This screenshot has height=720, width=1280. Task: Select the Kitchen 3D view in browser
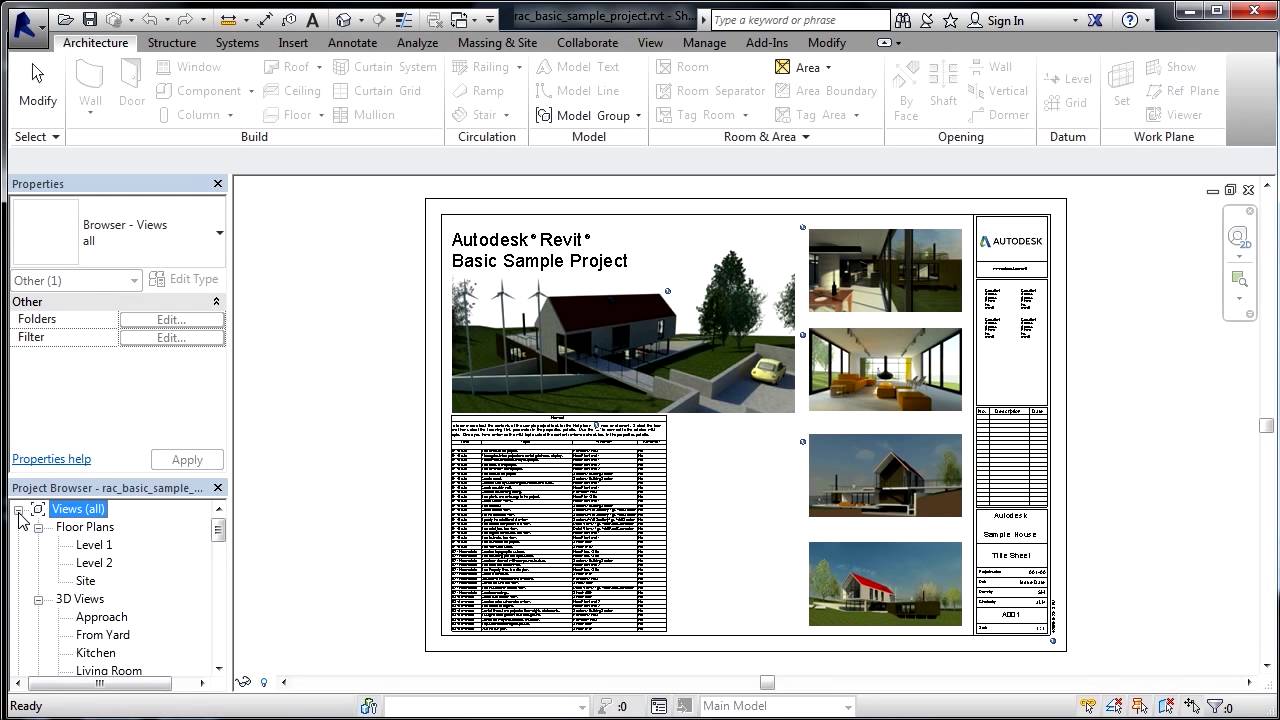96,653
